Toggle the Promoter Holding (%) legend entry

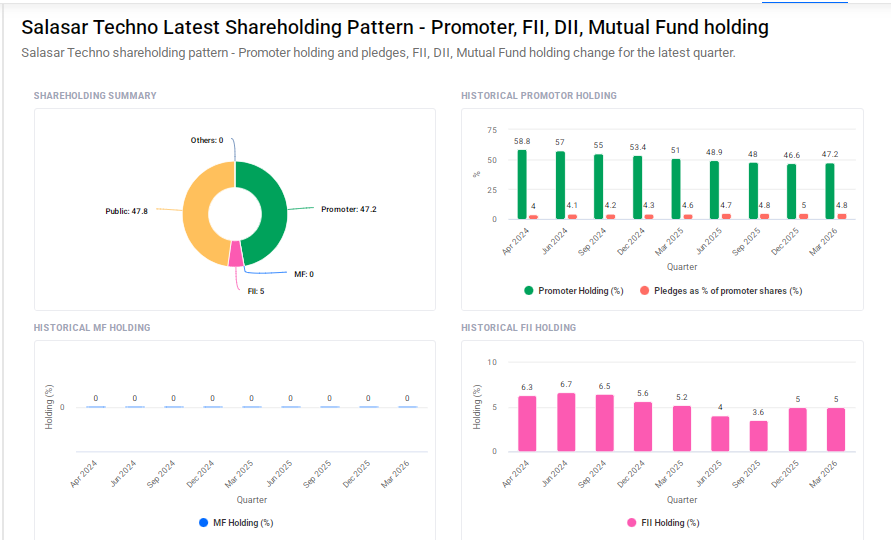click(x=574, y=290)
